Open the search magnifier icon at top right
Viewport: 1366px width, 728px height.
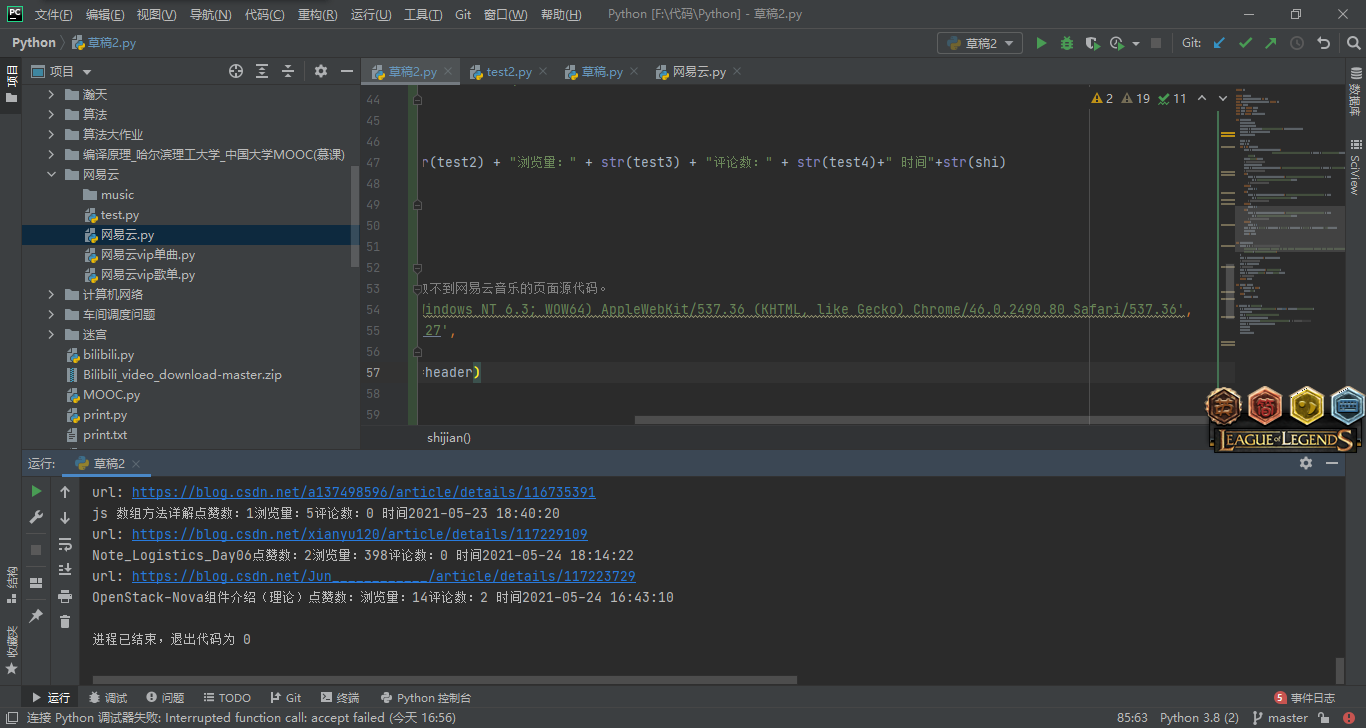1351,43
